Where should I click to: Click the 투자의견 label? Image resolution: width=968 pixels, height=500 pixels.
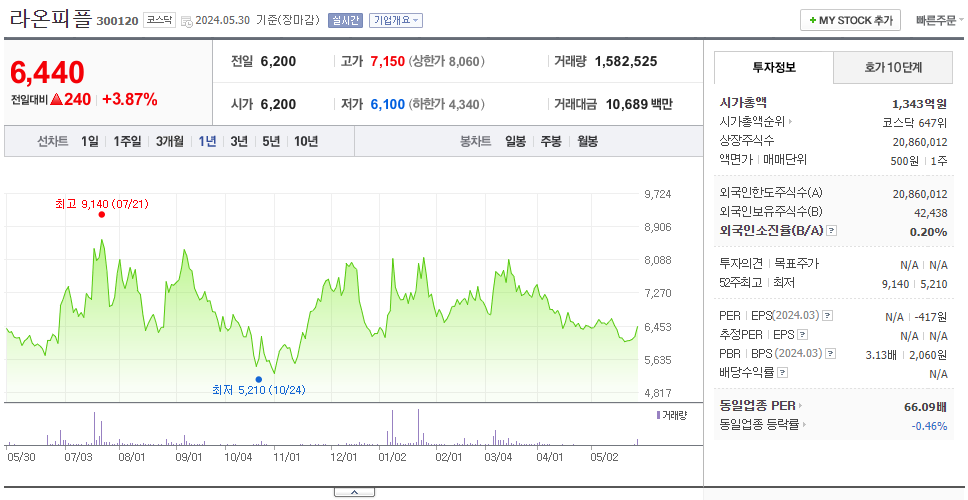tap(741, 264)
